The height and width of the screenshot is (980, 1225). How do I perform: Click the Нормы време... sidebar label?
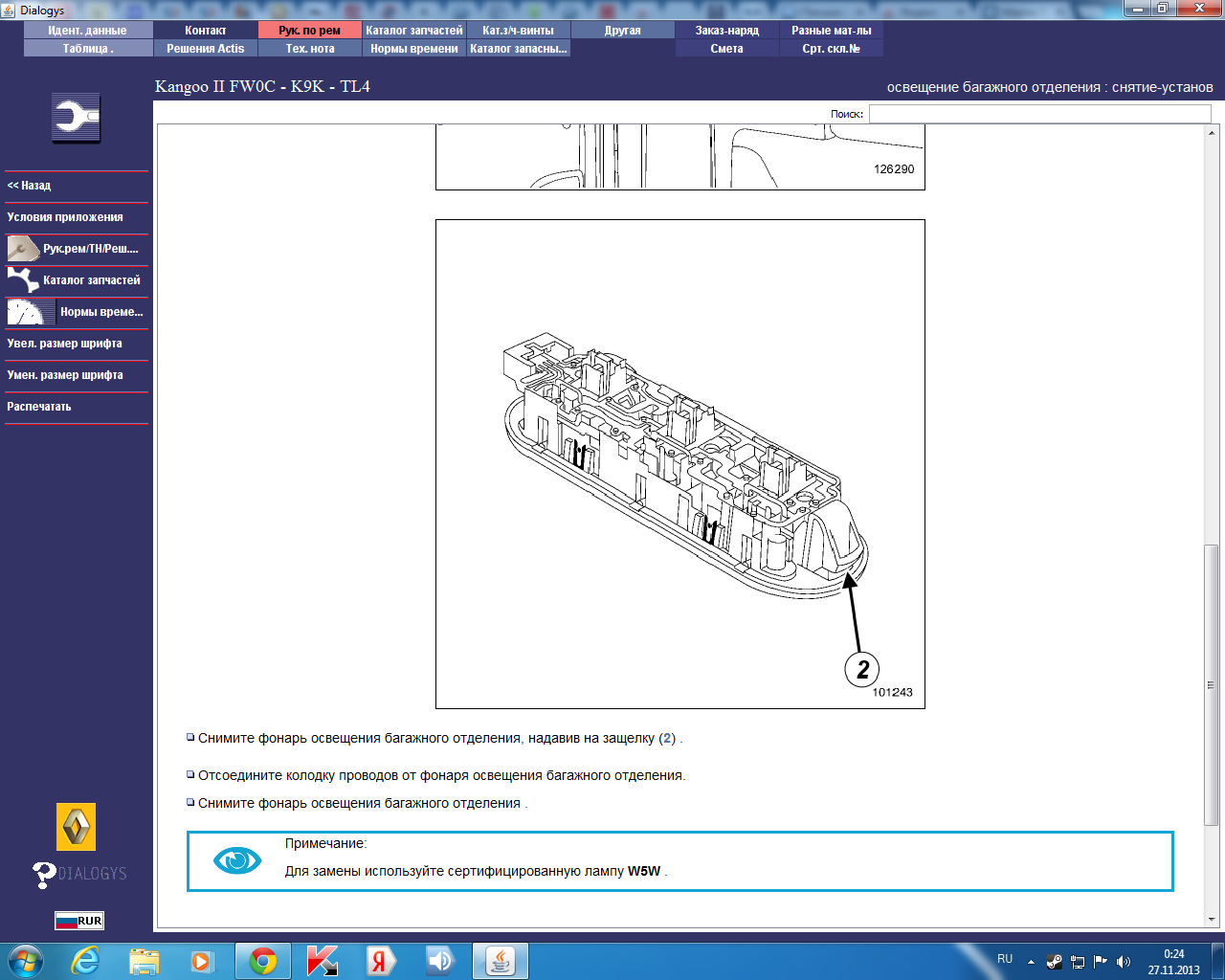click(101, 312)
